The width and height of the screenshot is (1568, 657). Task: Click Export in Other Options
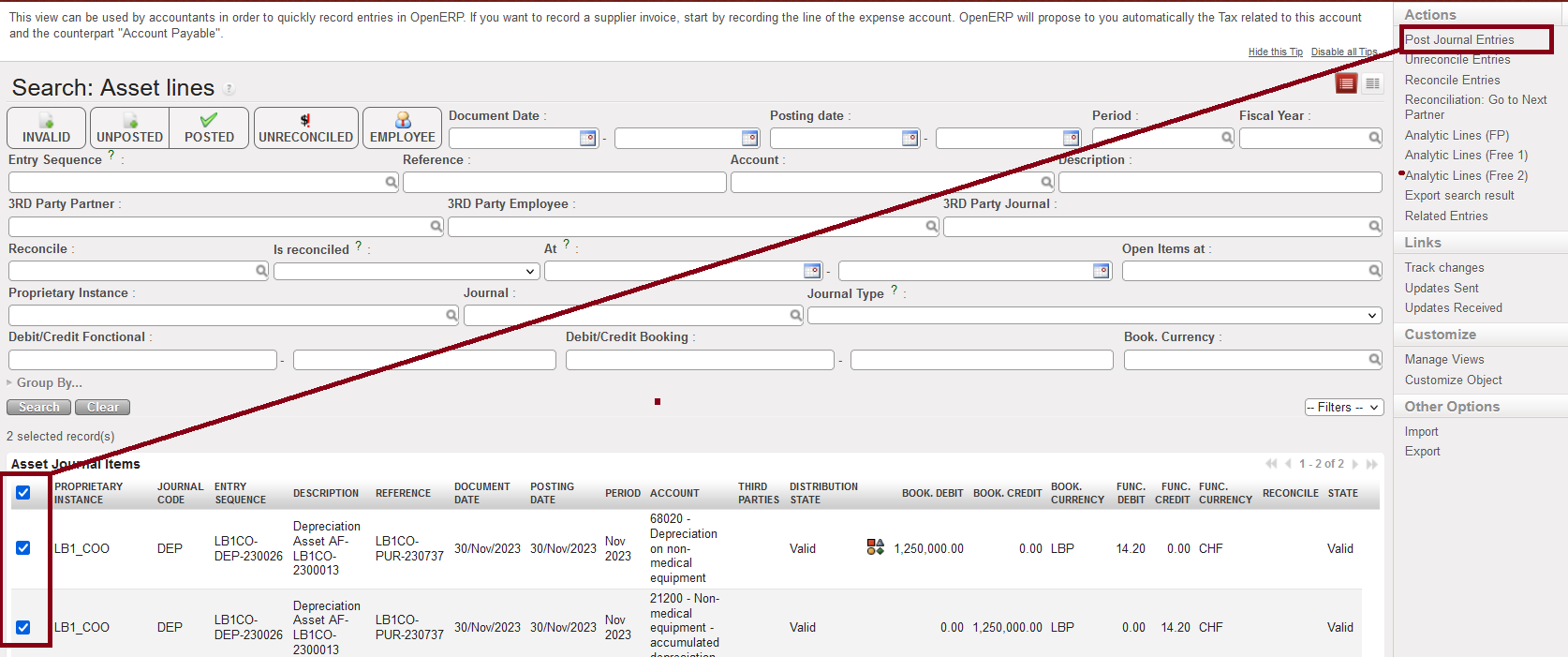pos(1423,451)
